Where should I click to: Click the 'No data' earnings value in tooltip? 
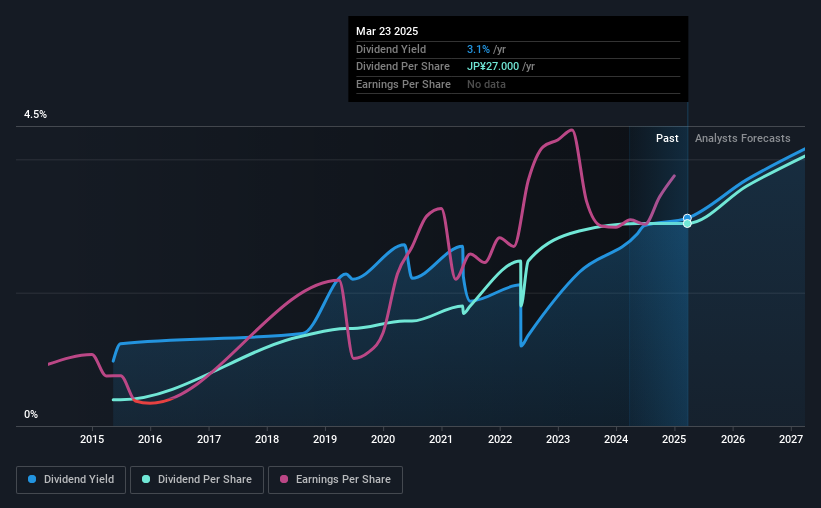point(486,84)
